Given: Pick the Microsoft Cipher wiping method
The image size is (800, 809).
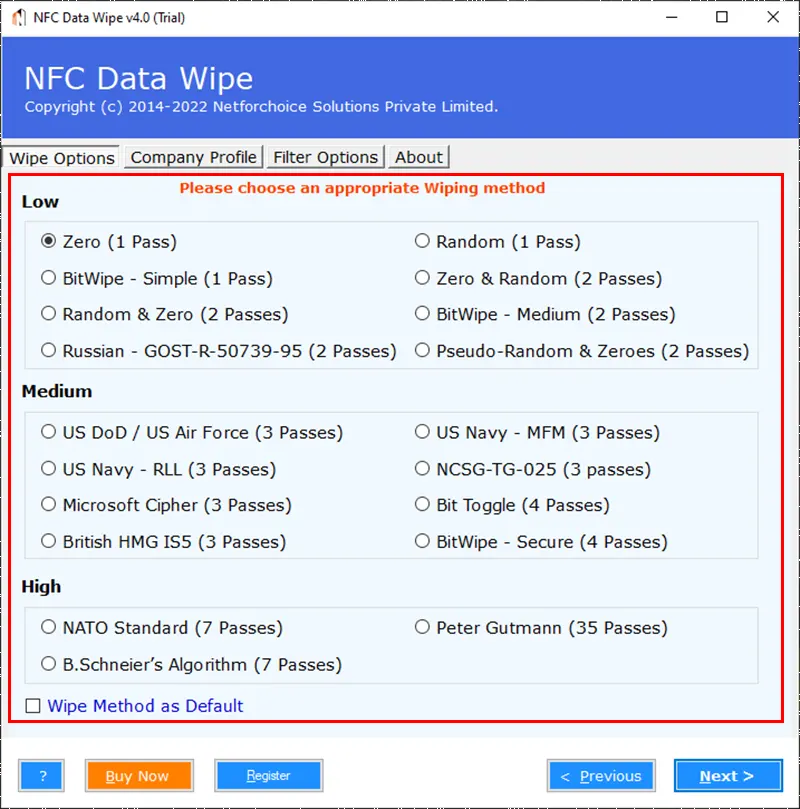Looking at the screenshot, I should click(47, 504).
